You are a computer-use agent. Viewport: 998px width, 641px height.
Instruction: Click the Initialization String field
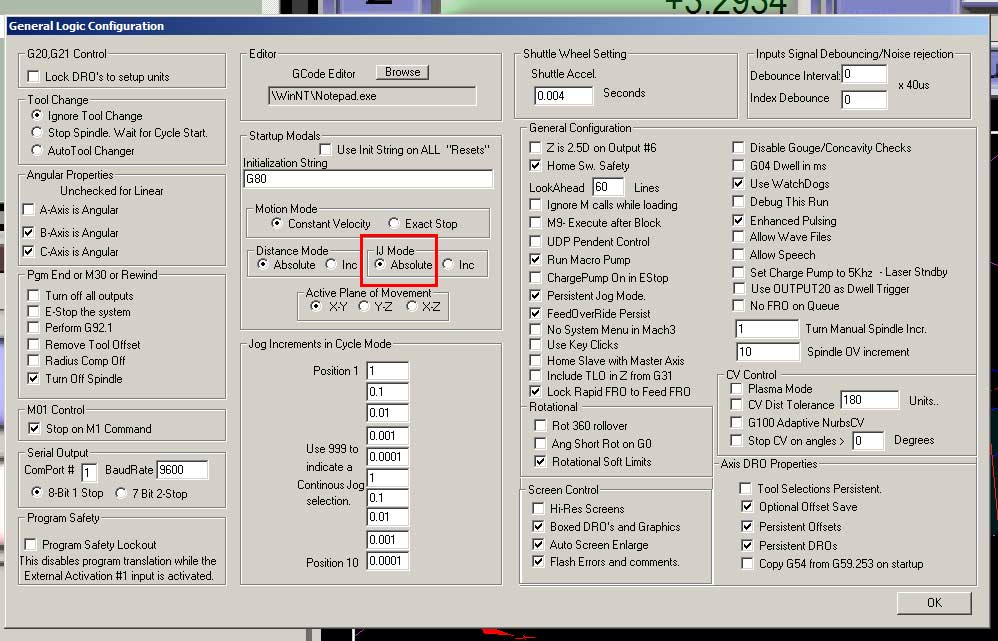pyautogui.click(x=368, y=179)
